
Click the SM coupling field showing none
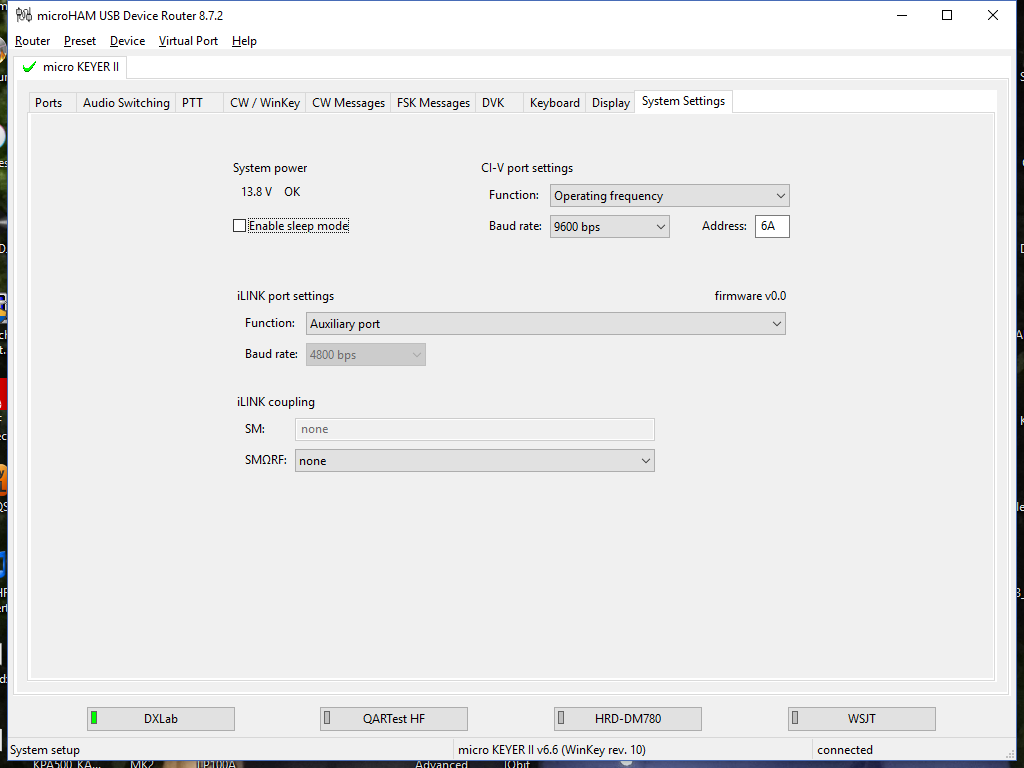pyautogui.click(x=474, y=428)
